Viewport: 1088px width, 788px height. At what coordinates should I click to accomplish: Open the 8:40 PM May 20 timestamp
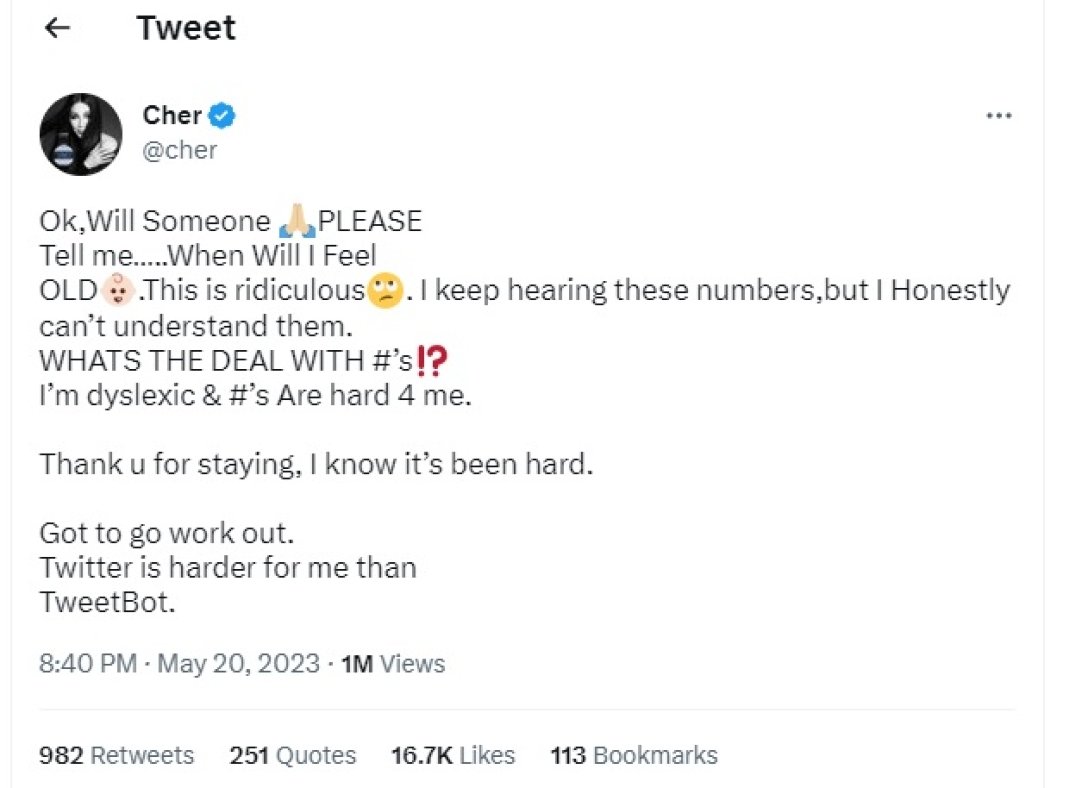click(x=180, y=663)
